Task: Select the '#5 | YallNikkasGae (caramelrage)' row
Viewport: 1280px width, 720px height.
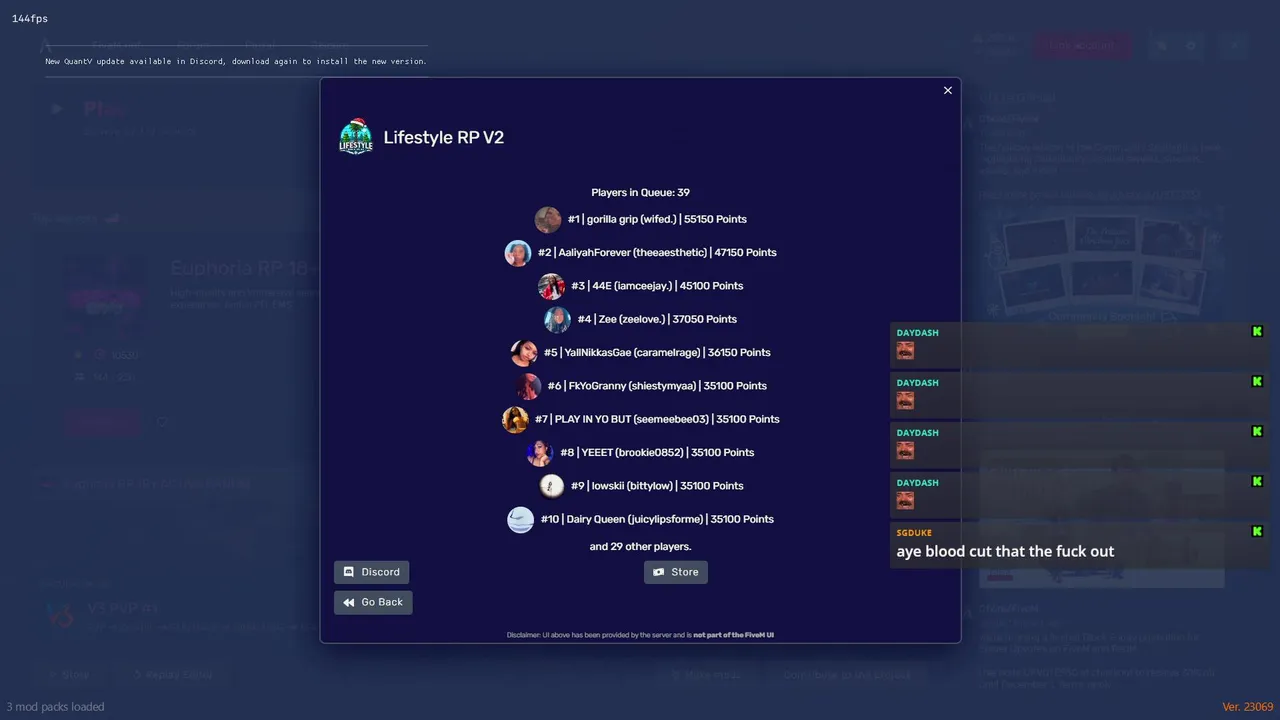Action: [x=641, y=352]
